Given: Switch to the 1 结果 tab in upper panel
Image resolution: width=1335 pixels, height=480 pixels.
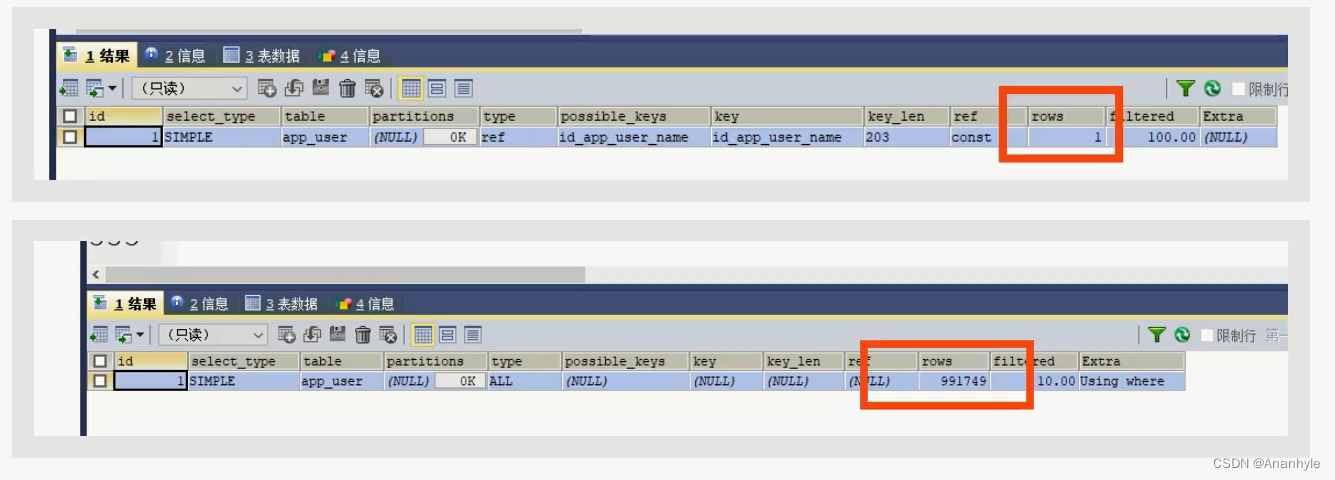Looking at the screenshot, I should click(x=96, y=56).
